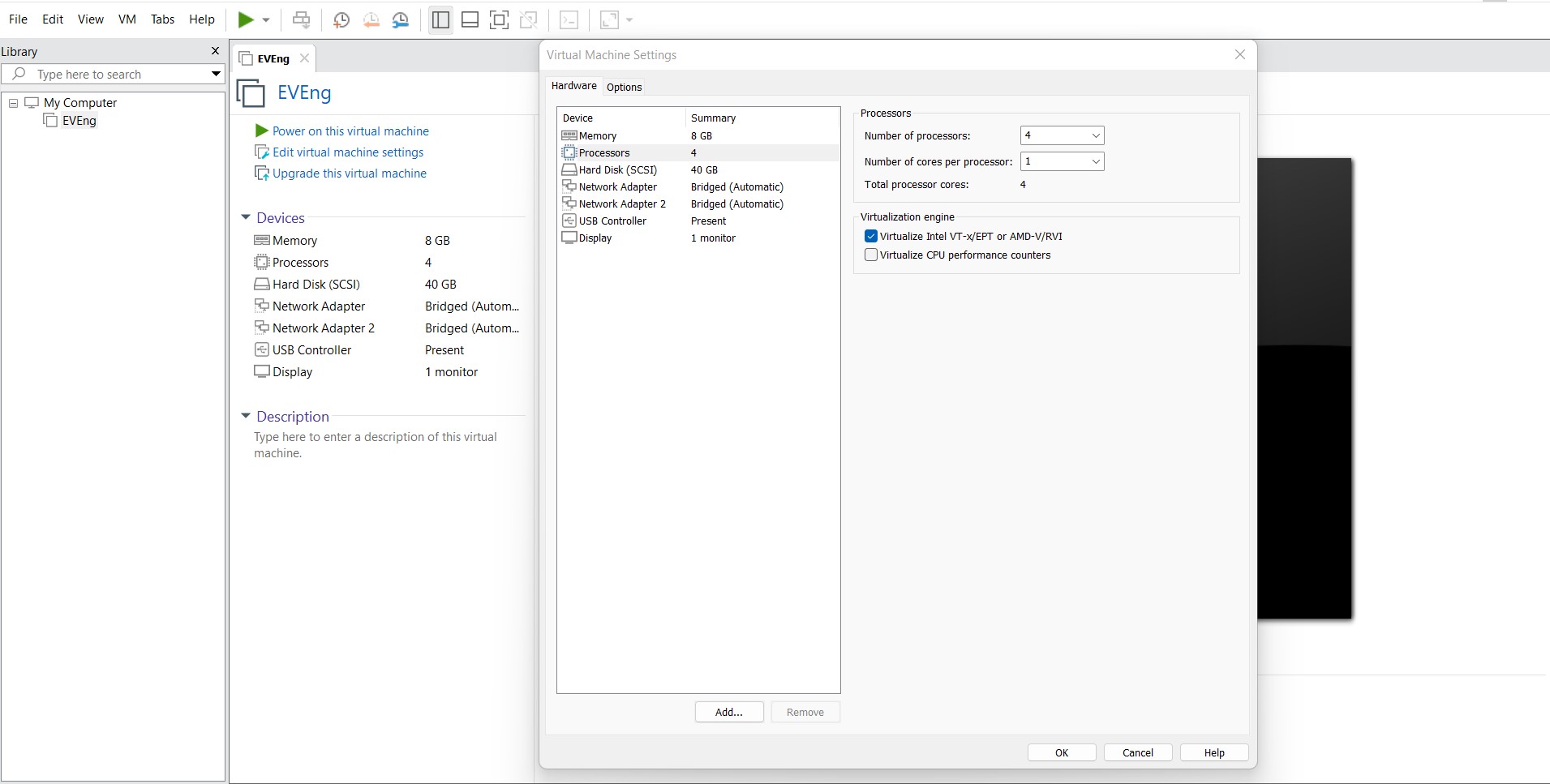Click the stretch guest display icon
Image resolution: width=1550 pixels, height=784 pixels.
click(609, 20)
